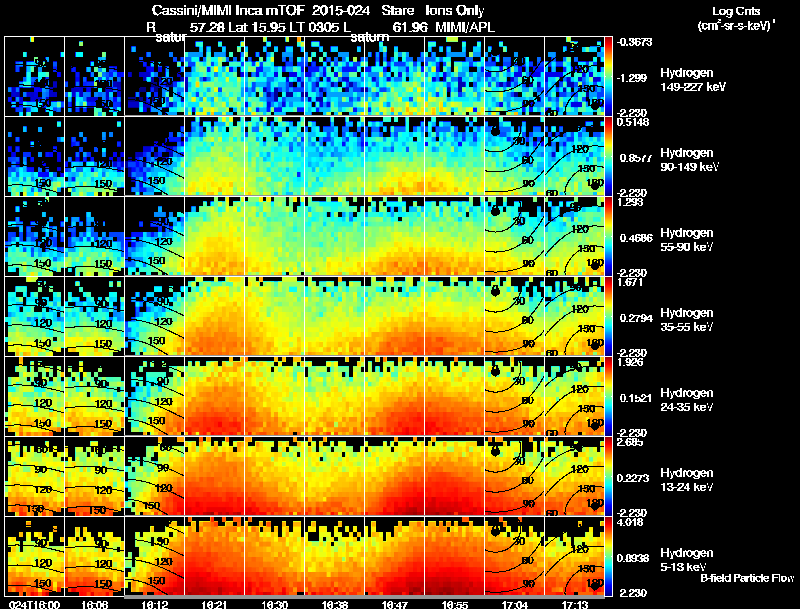Click the 16:12 time label
Viewport: 800px width, 609px height.
coord(155,604)
